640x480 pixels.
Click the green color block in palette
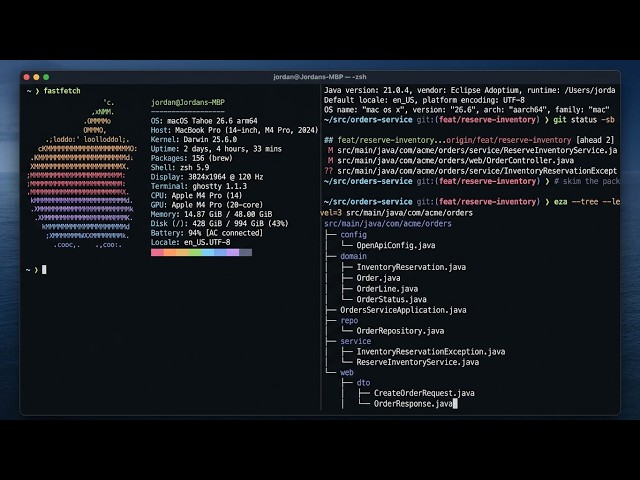point(195,253)
